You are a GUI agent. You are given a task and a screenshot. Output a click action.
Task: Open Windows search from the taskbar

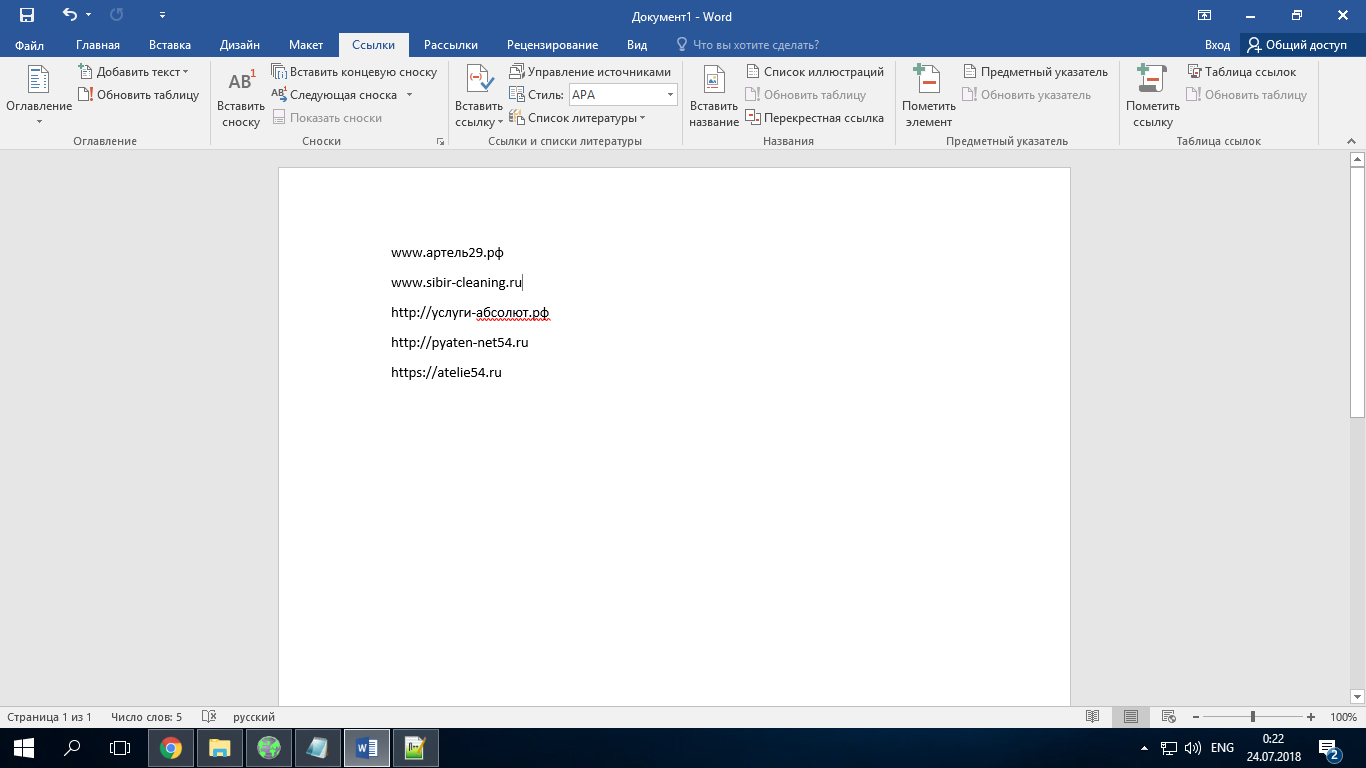(72, 748)
